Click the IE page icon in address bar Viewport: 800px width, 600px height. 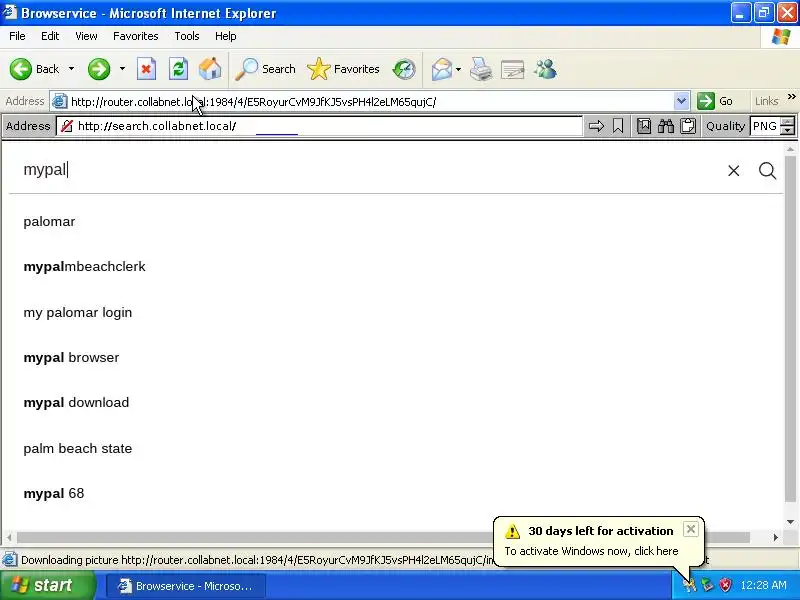pyautogui.click(x=60, y=101)
